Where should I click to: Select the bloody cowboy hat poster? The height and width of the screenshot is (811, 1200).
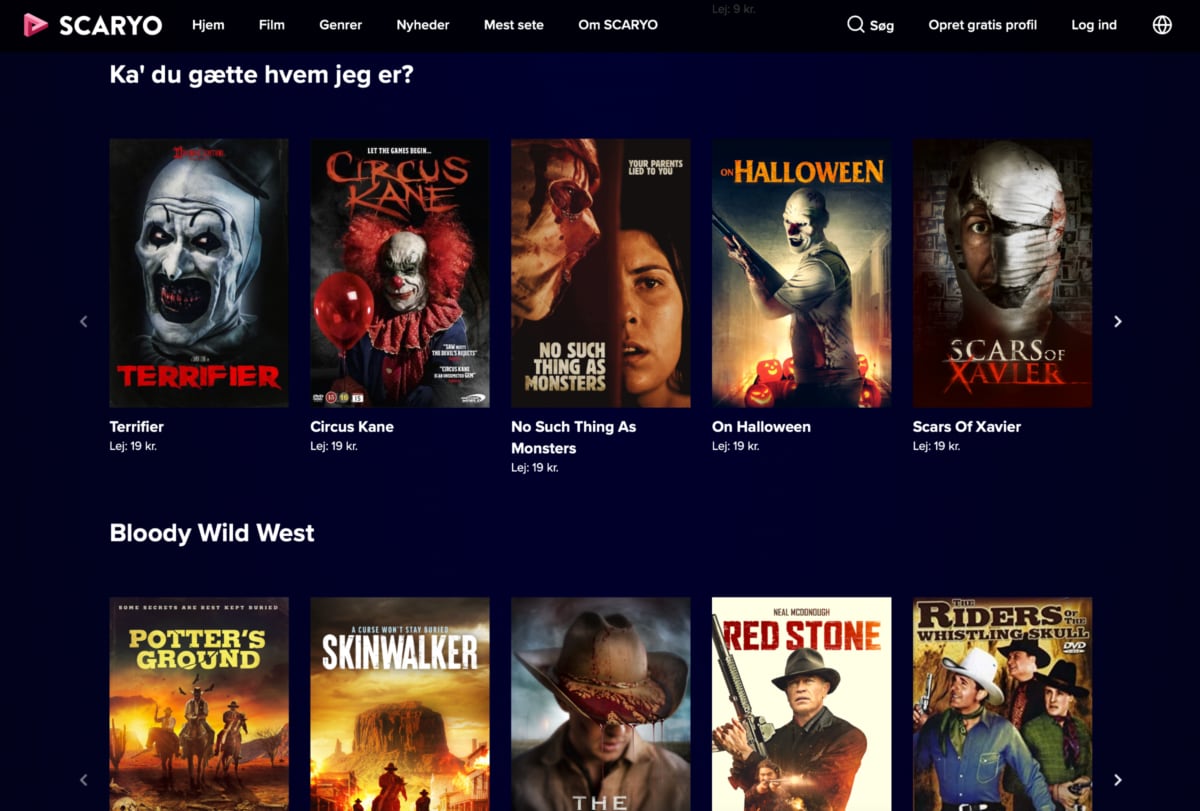(601, 704)
